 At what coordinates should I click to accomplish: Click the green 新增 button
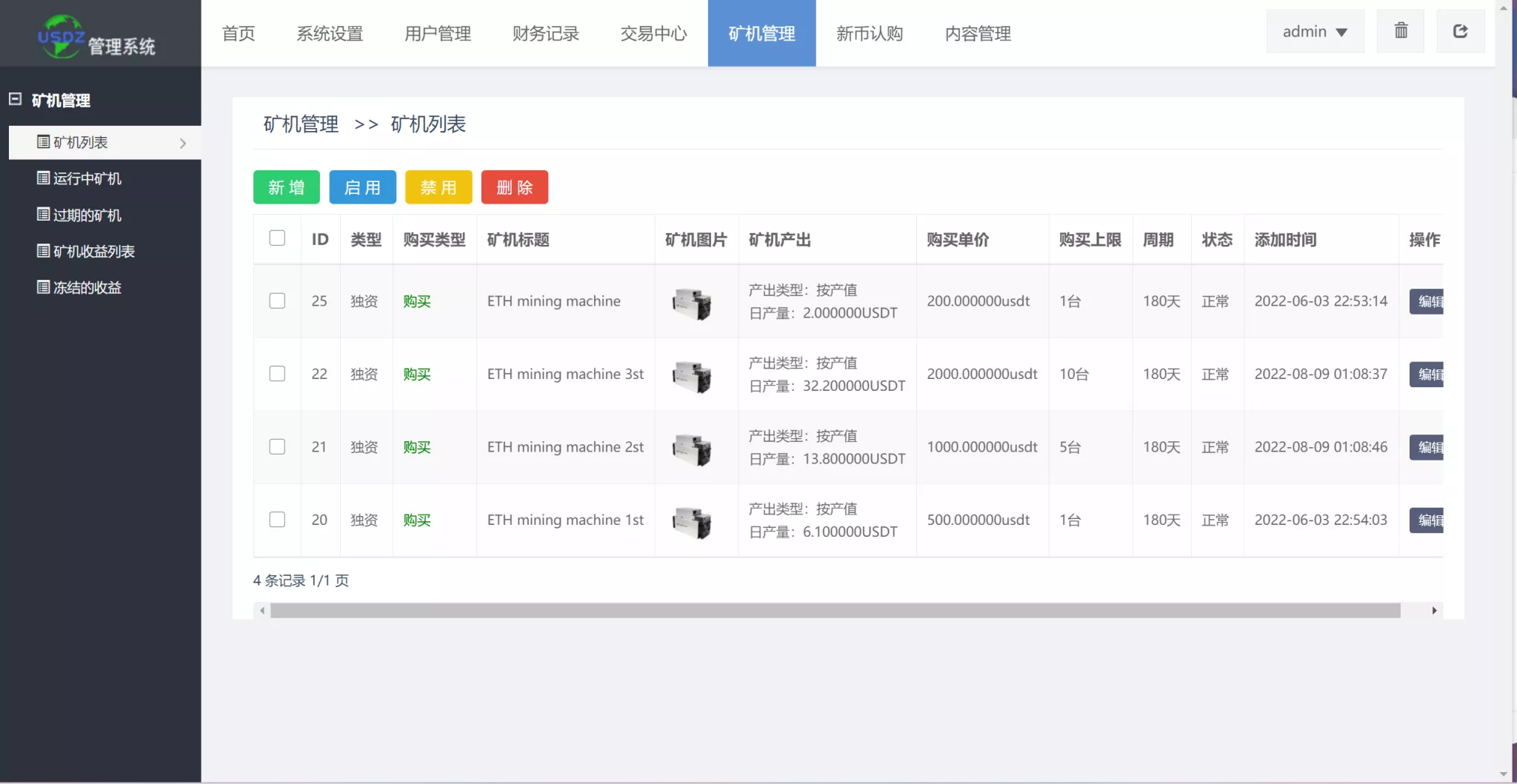286,187
